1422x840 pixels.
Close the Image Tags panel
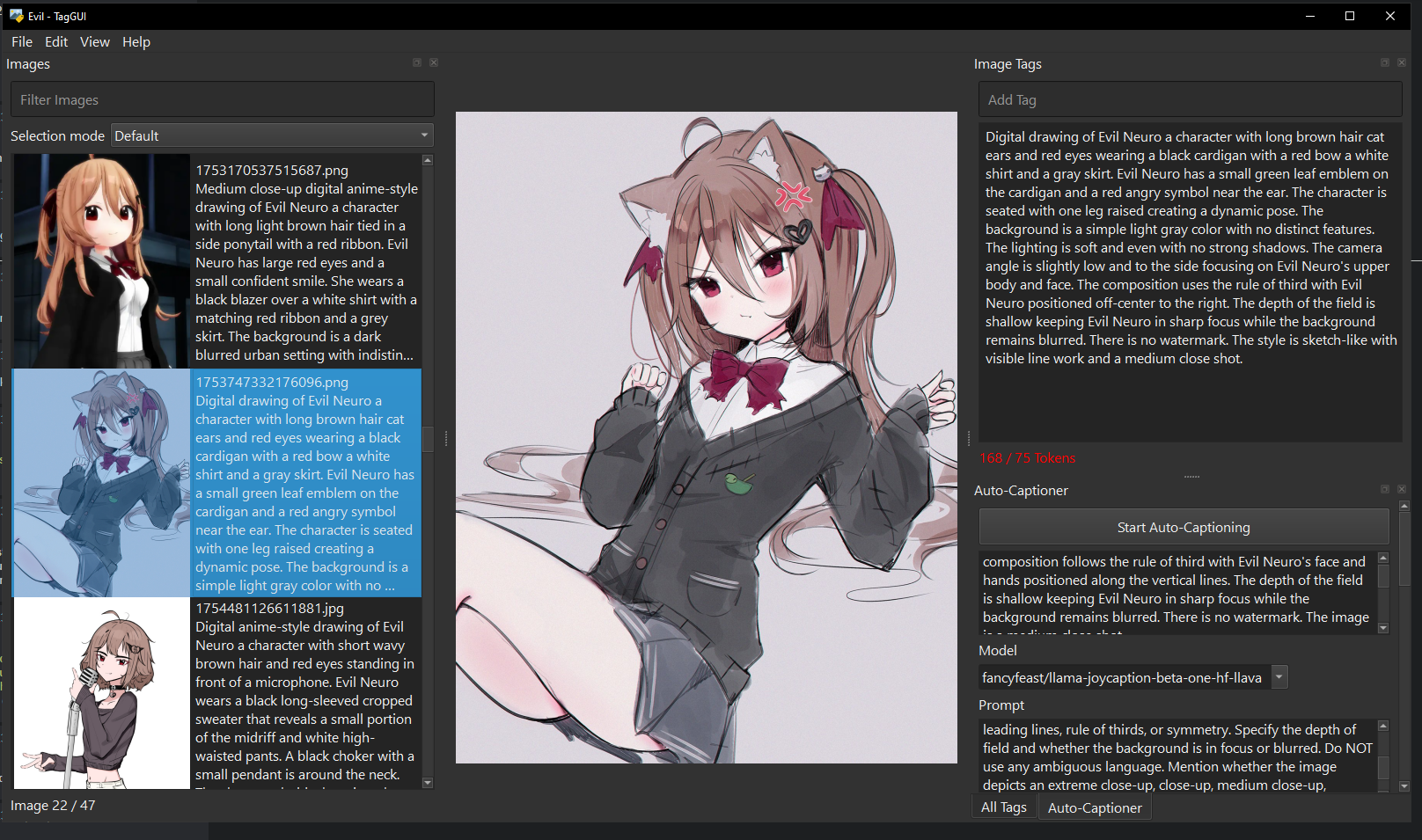pos(1402,62)
